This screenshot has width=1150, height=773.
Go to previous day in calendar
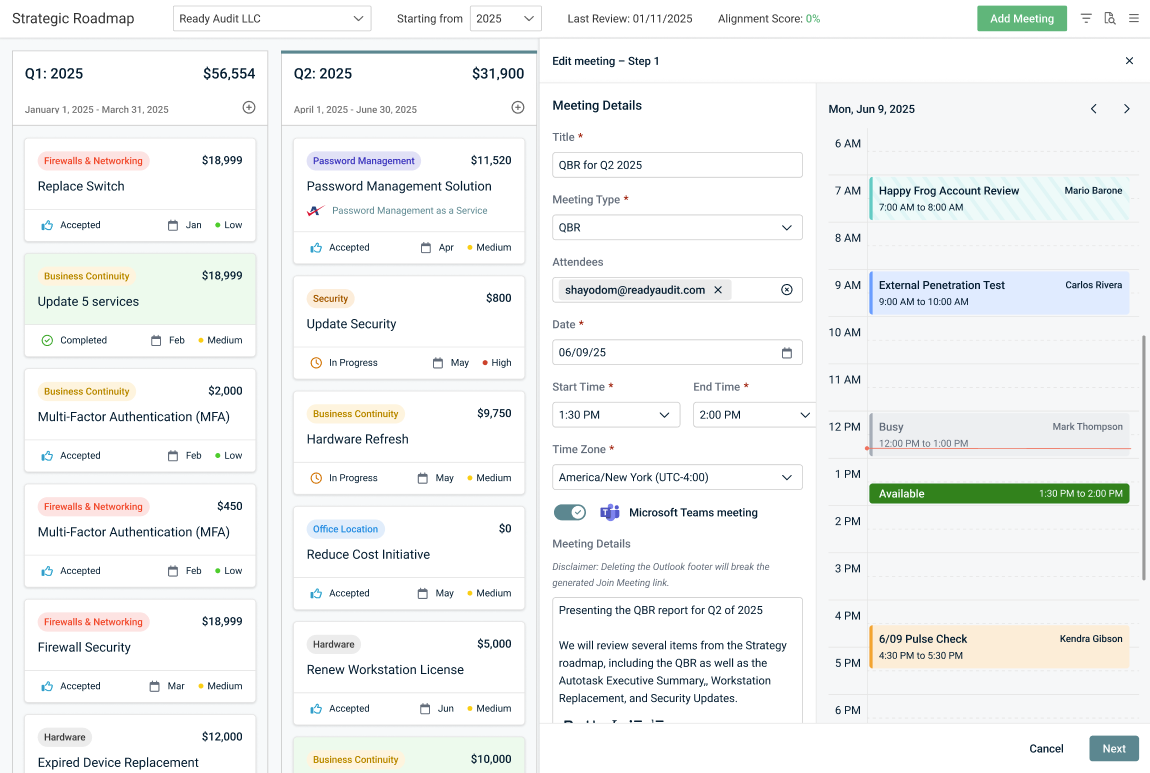[1094, 109]
